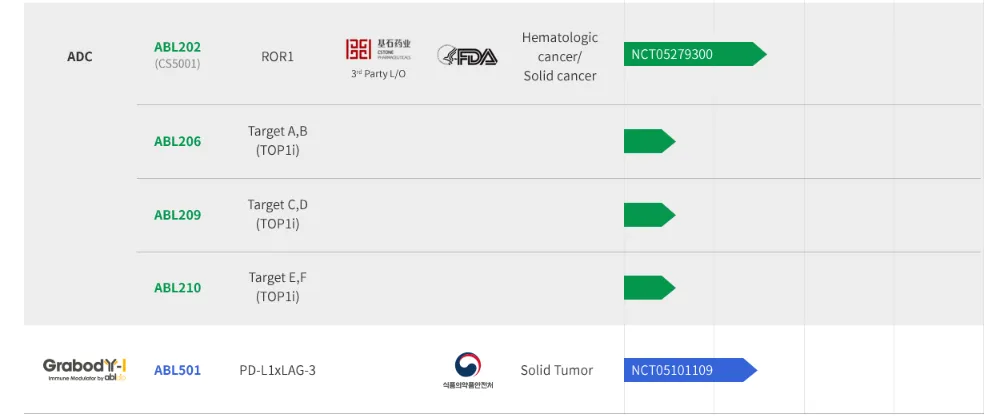Click the ABL209 green progress arrow

pos(648,215)
